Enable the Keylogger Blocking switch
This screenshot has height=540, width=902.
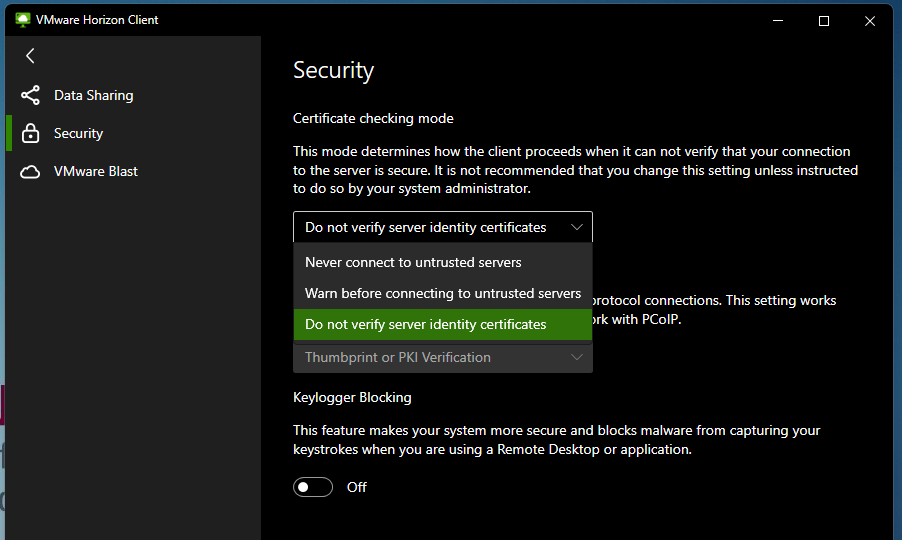coord(313,487)
